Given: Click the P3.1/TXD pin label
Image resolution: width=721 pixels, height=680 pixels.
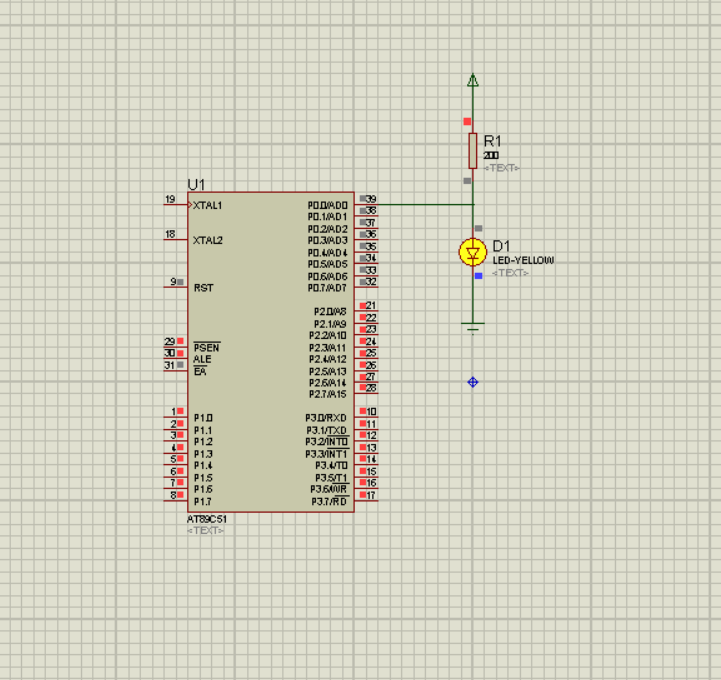Looking at the screenshot, I should tap(326, 430).
